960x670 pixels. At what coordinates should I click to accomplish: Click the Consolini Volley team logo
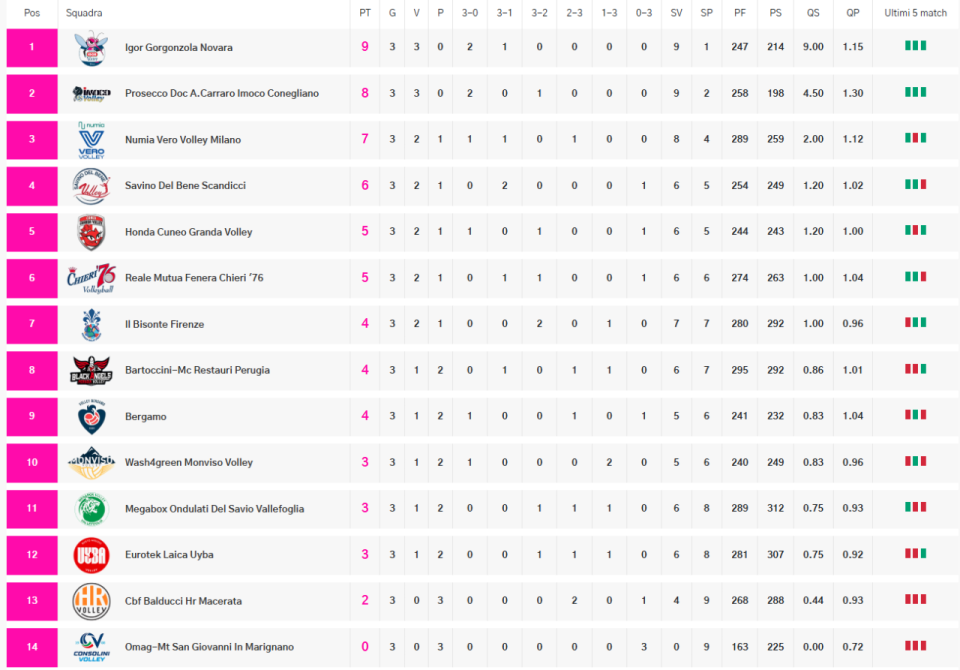click(91, 647)
